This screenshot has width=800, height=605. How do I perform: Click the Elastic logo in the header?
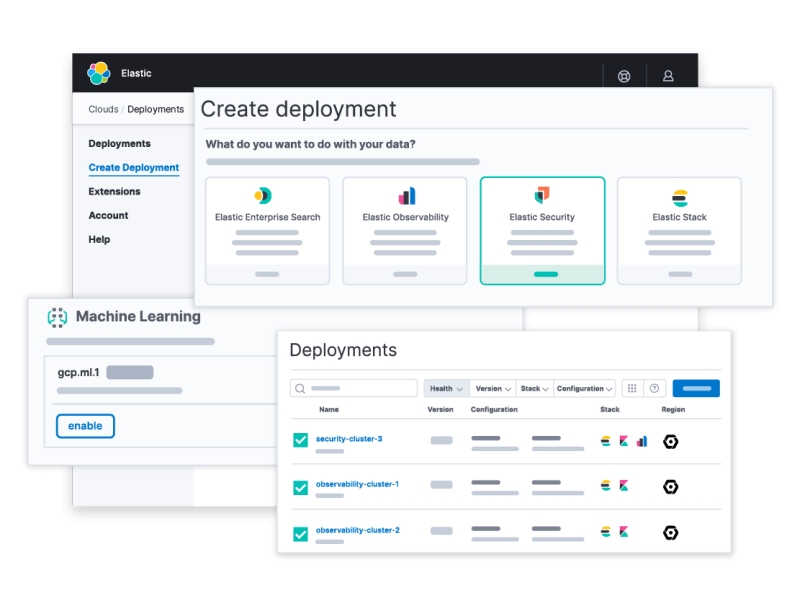[x=98, y=73]
